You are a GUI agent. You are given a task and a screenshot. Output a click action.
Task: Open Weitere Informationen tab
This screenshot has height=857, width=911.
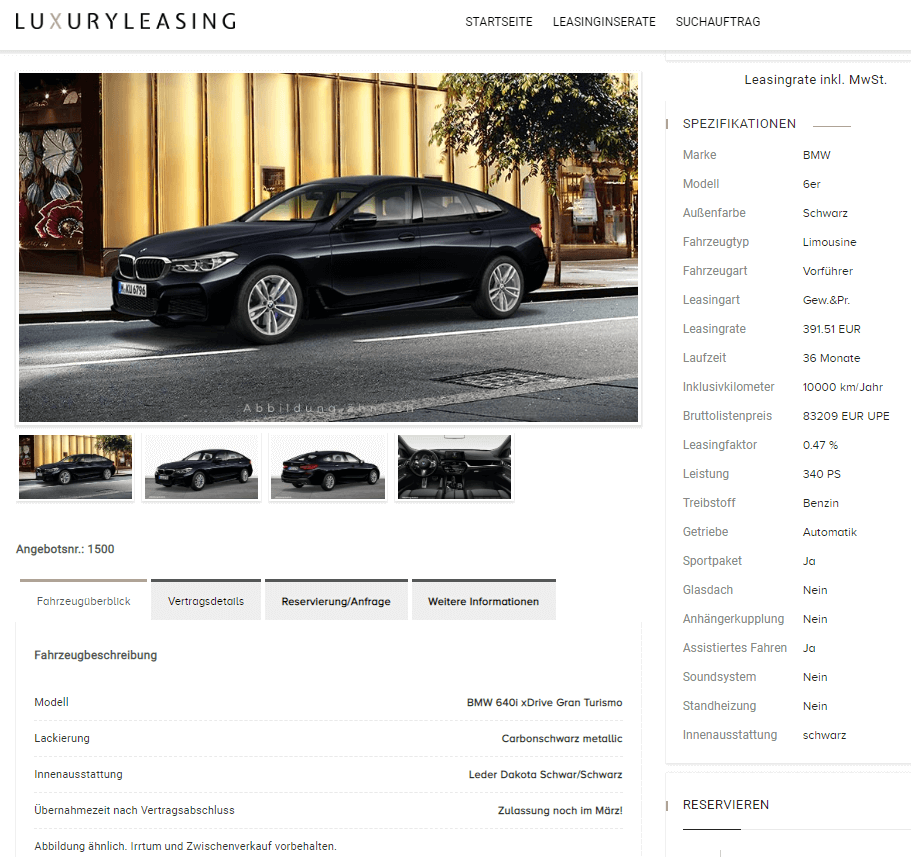tap(483, 601)
